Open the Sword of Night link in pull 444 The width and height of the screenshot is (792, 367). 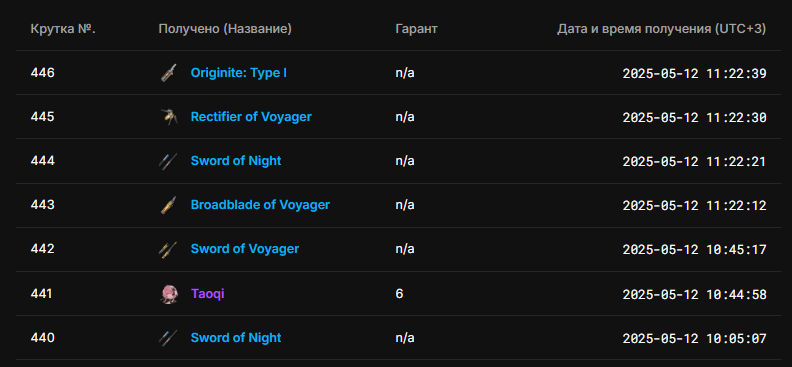click(236, 161)
